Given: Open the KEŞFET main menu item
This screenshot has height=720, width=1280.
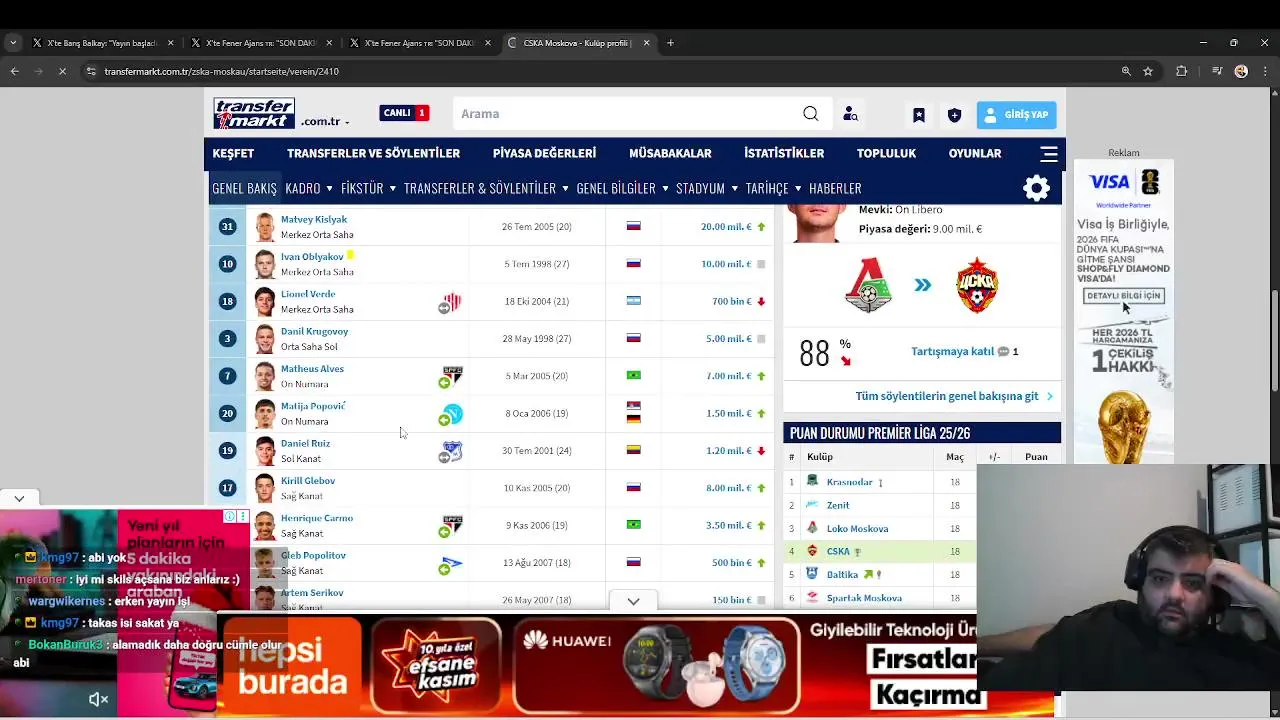Looking at the screenshot, I should point(233,153).
